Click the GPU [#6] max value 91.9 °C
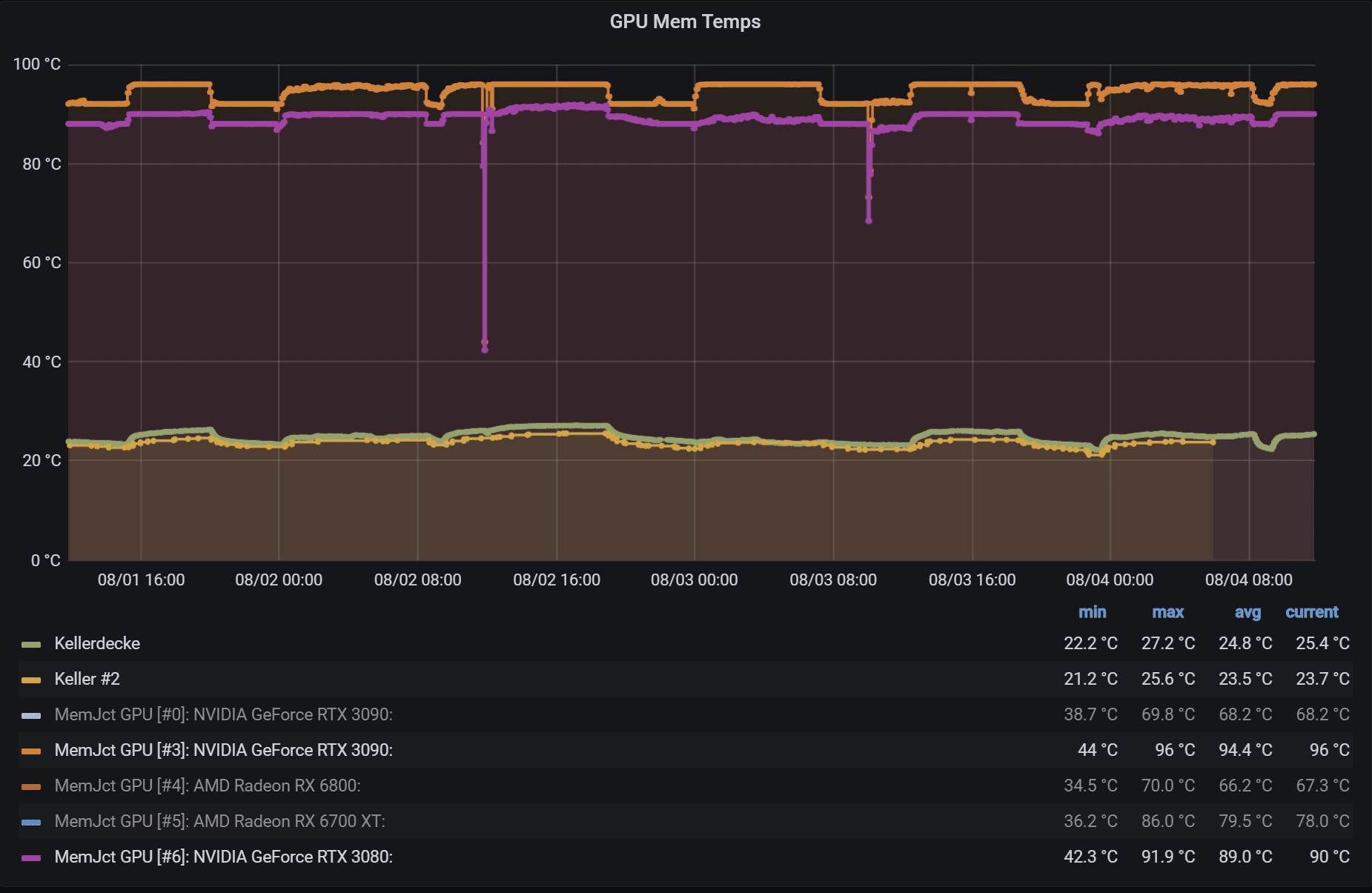1372x893 pixels. [x=1168, y=857]
